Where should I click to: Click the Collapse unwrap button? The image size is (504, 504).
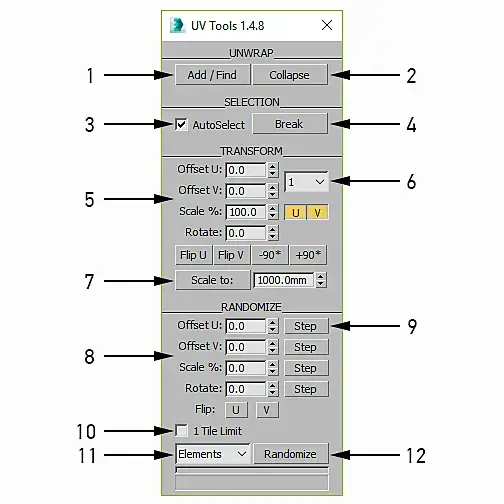pyautogui.click(x=290, y=75)
